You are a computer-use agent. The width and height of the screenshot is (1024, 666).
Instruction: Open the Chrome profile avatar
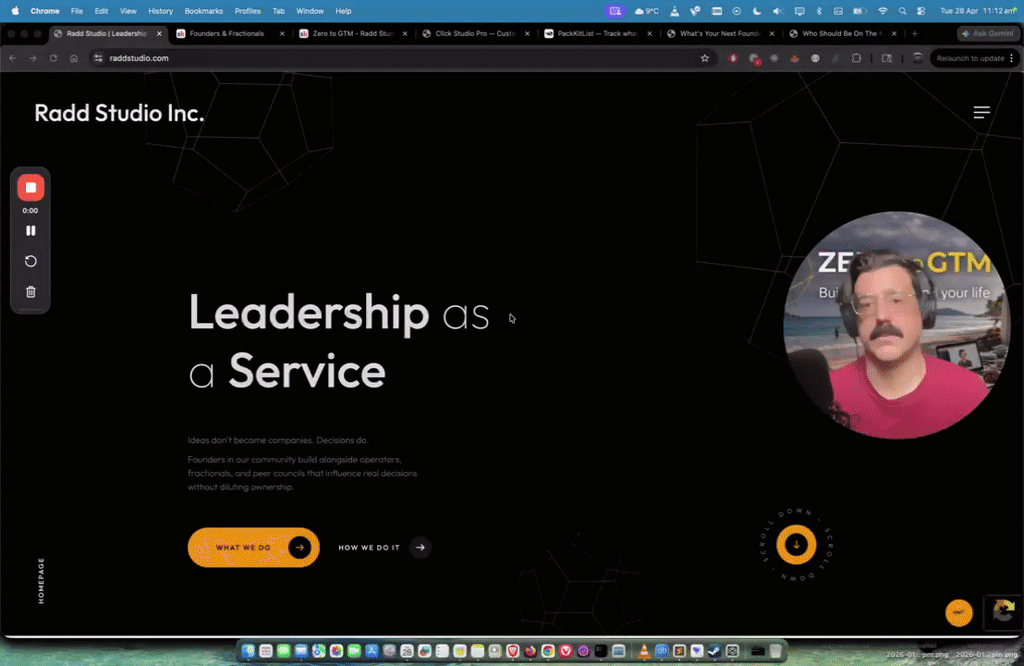(918, 58)
